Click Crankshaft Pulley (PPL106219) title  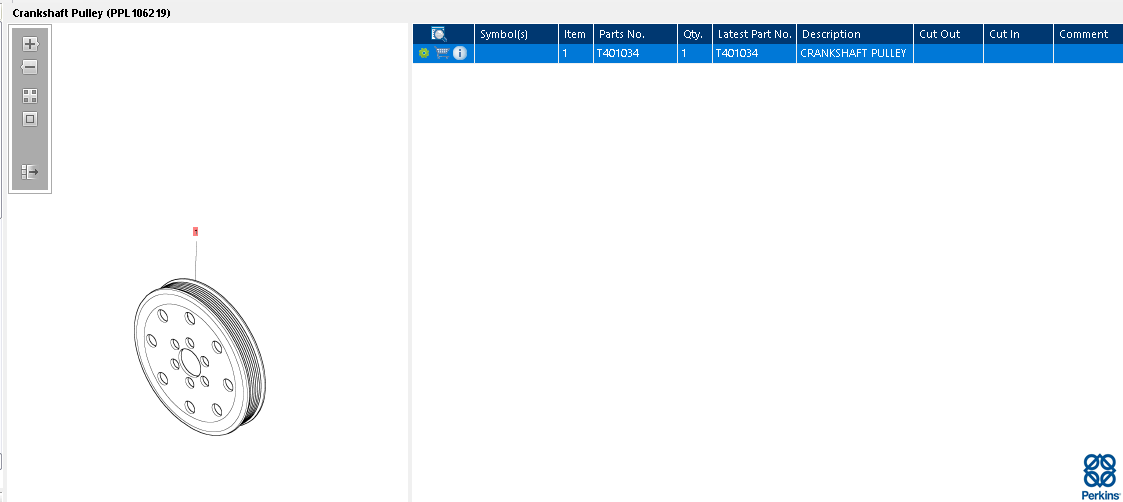pos(92,13)
